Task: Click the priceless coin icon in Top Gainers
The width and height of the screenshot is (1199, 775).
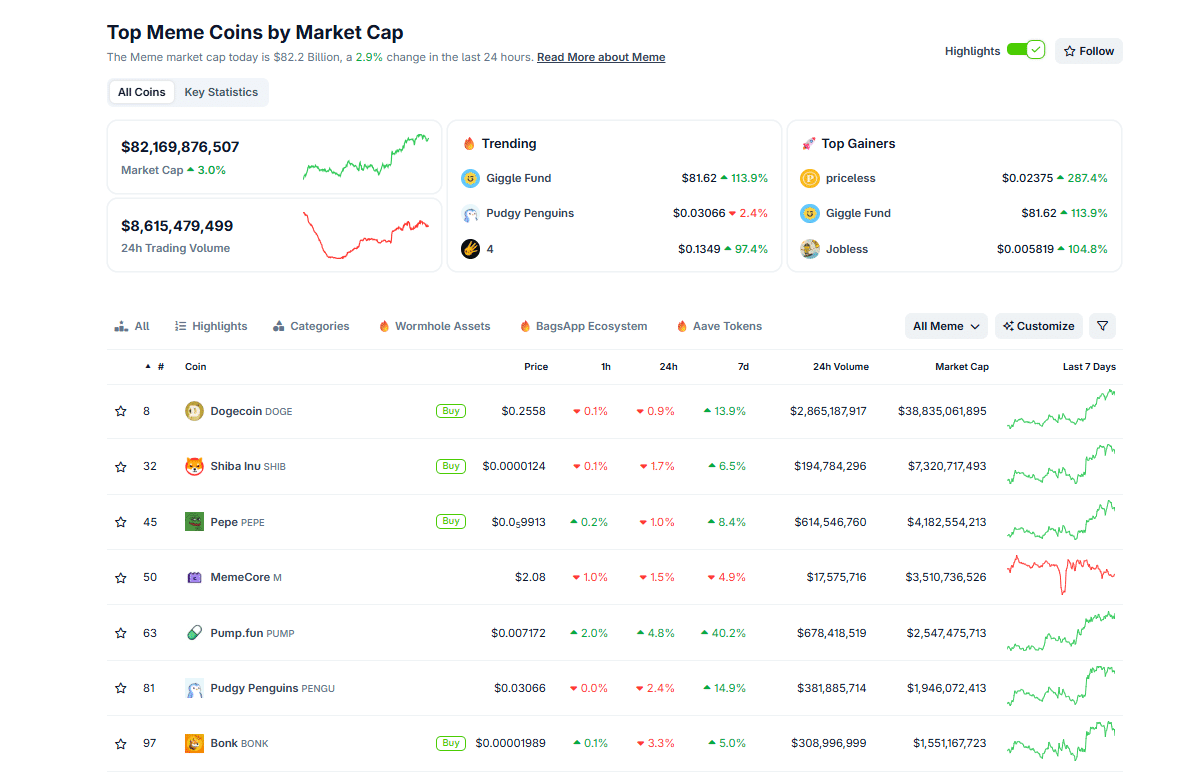Action: 809,178
